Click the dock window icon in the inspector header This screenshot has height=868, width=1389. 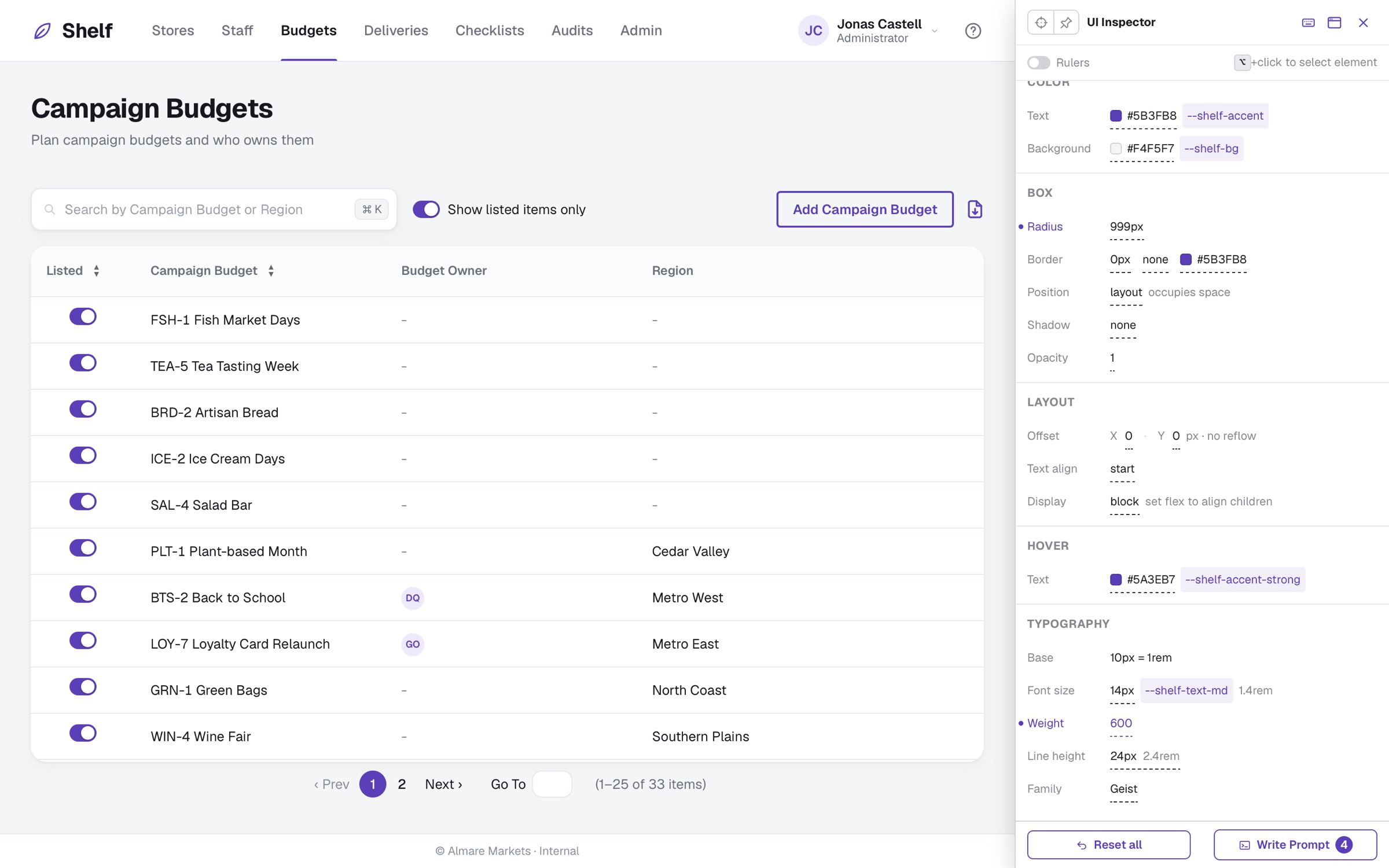click(x=1334, y=23)
